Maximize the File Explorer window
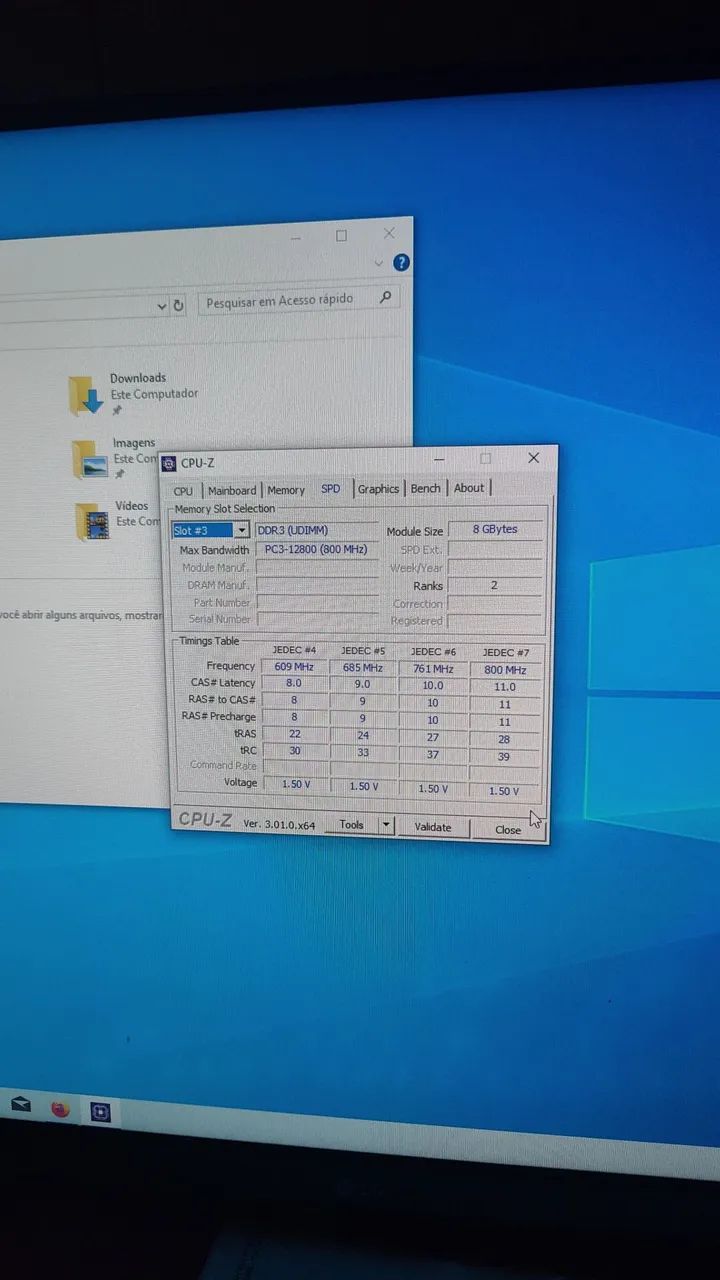The width and height of the screenshot is (720, 1280). (x=341, y=236)
